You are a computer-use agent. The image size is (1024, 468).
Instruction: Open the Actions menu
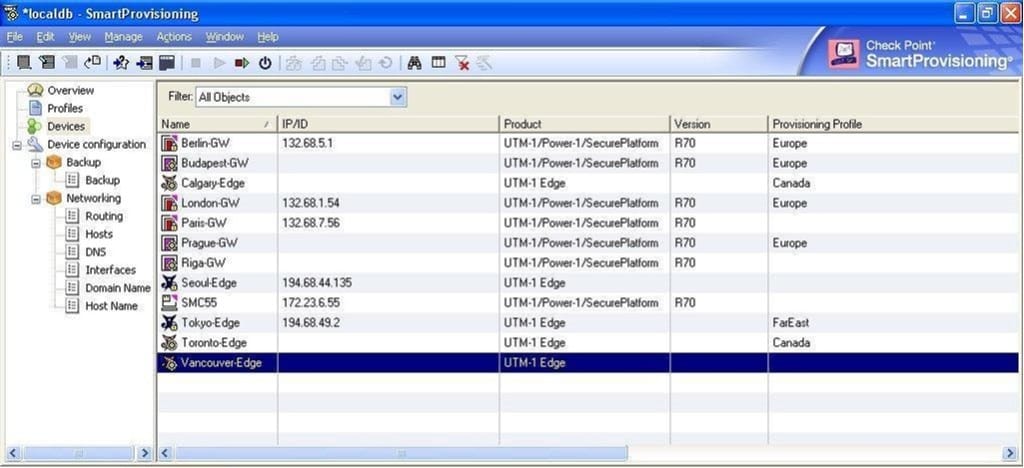(174, 37)
